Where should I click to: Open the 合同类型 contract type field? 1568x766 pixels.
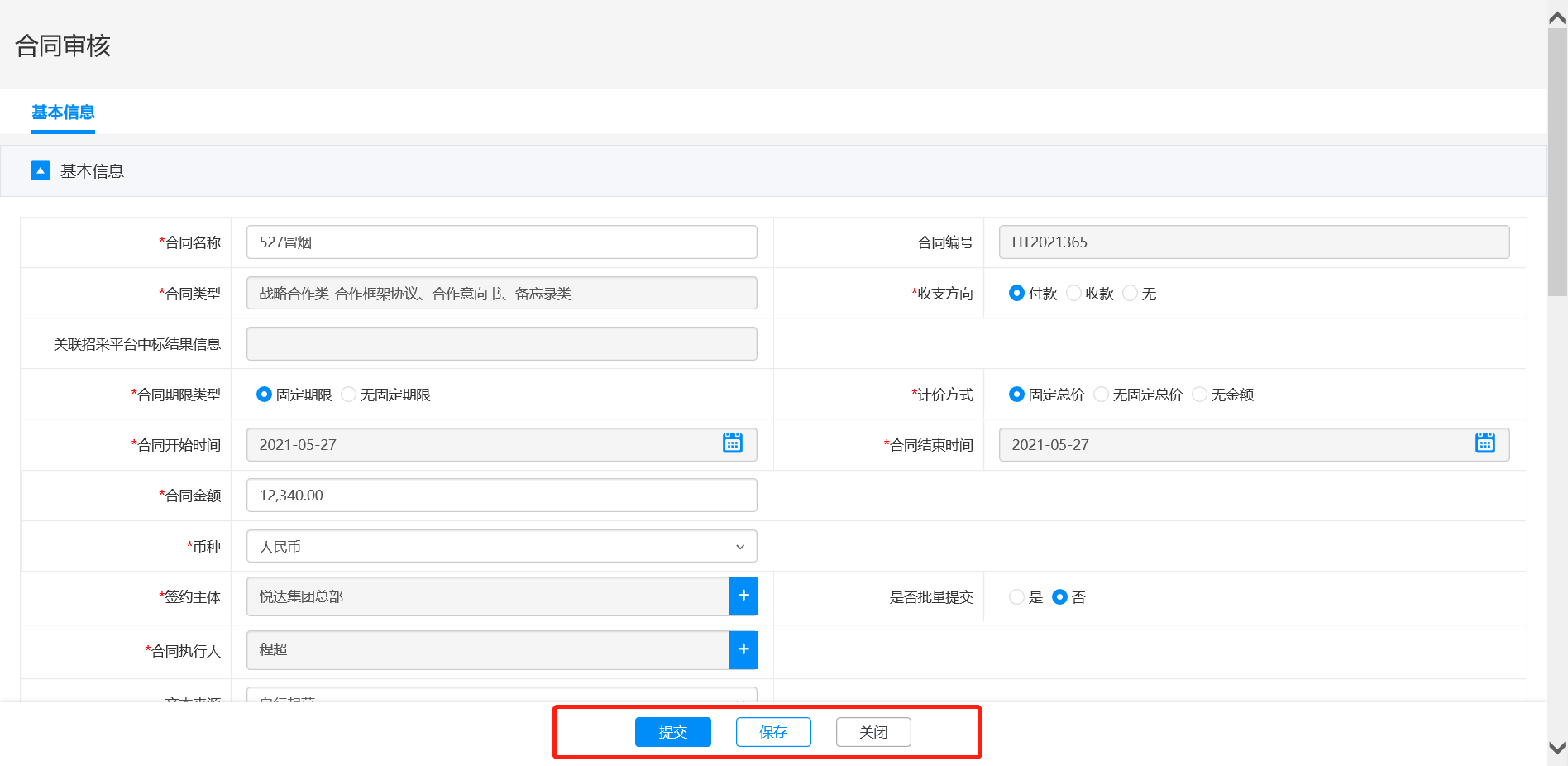[501, 294]
